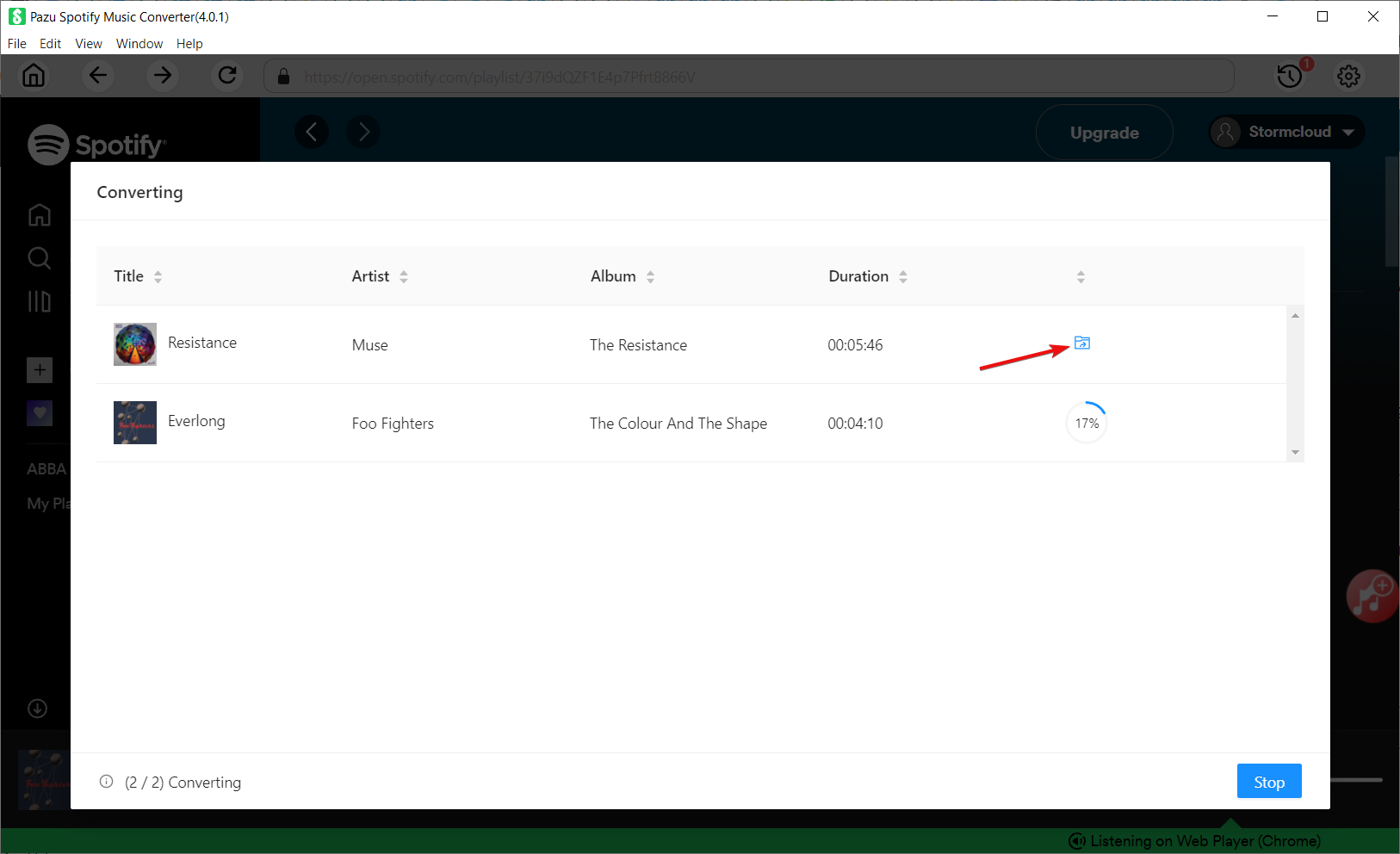Open the settings gear icon
1400x854 pixels.
point(1348,76)
